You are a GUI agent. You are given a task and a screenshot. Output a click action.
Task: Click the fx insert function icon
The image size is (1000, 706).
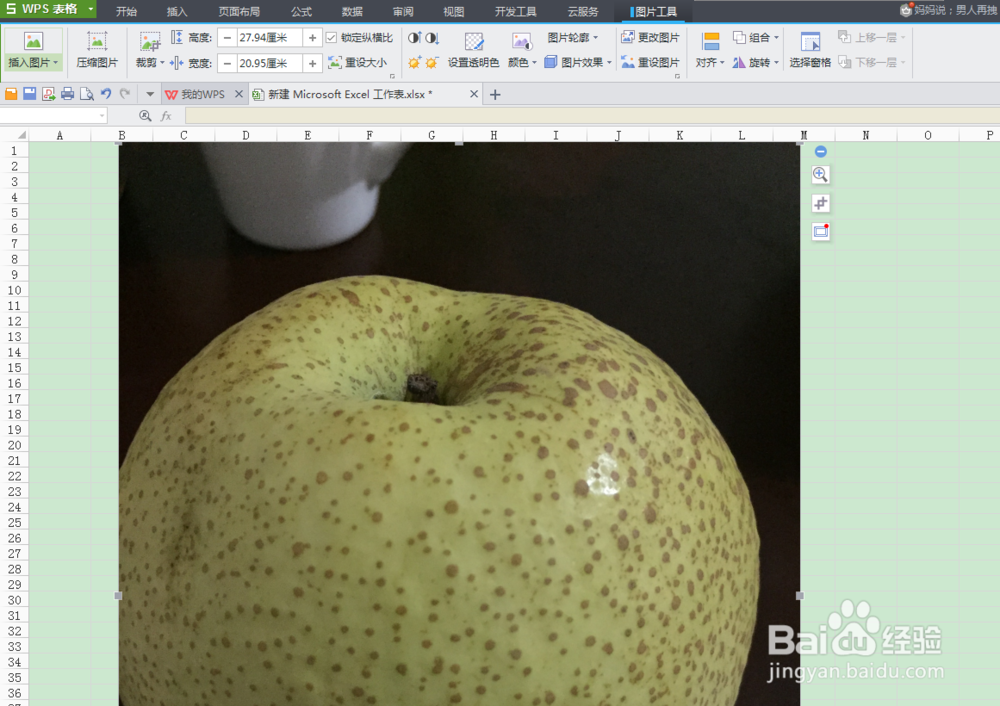tap(166, 115)
